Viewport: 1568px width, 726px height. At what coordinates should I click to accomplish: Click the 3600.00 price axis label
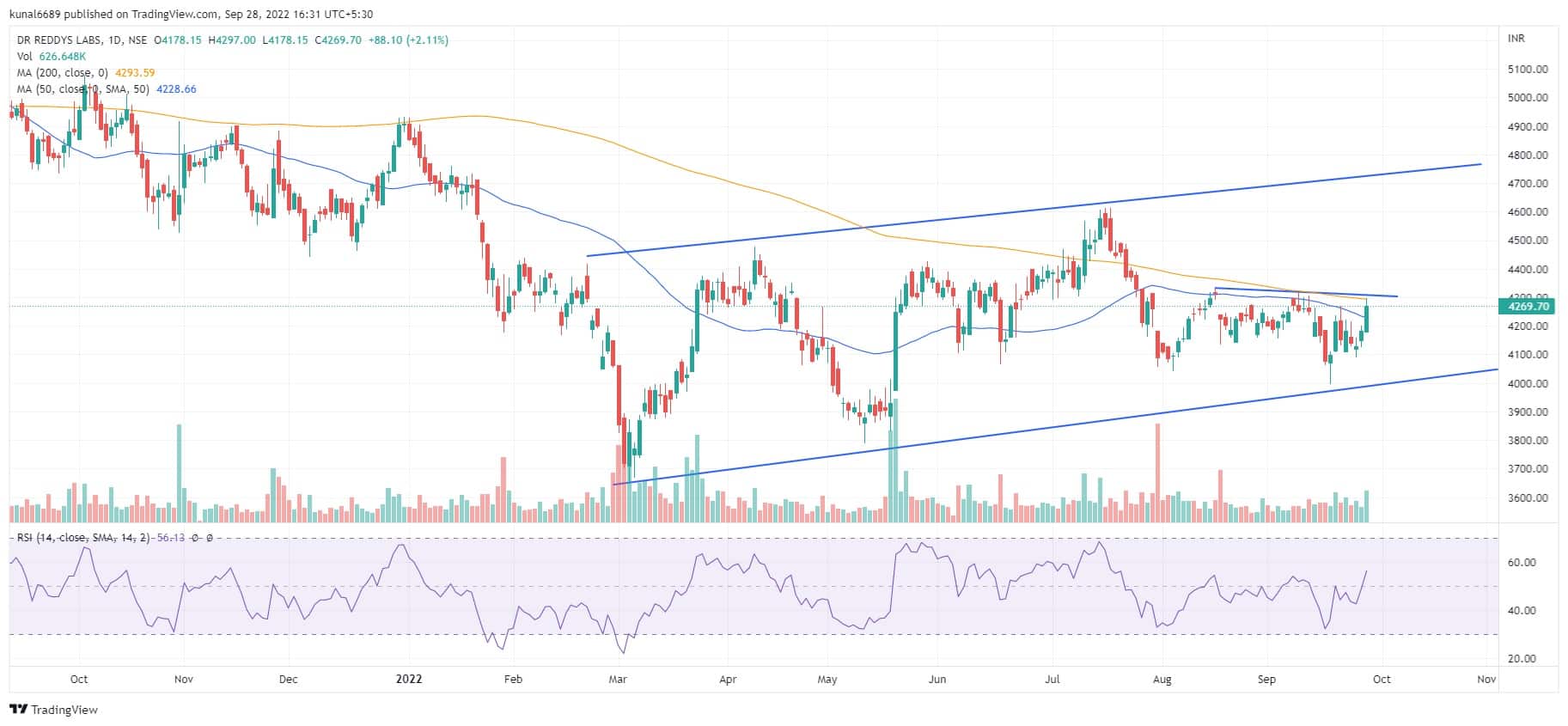coord(1528,498)
